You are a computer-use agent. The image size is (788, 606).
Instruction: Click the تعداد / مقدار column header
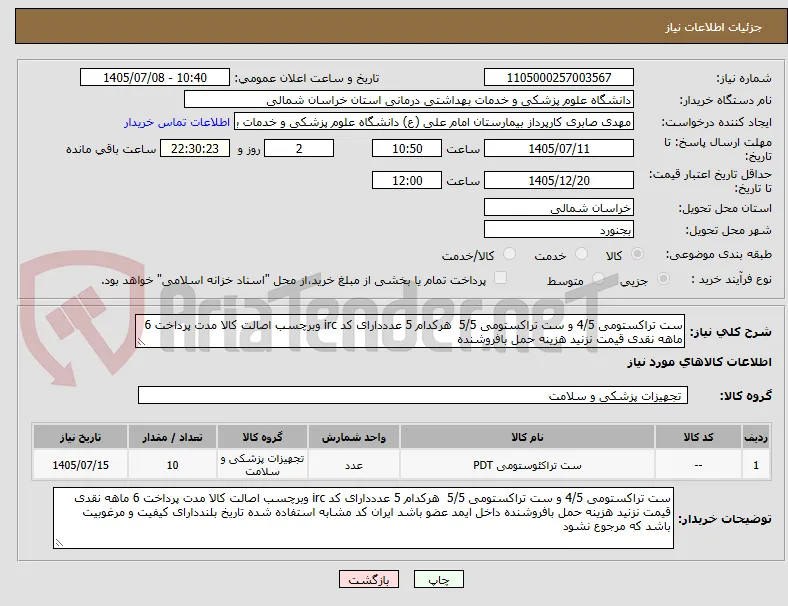(172, 437)
